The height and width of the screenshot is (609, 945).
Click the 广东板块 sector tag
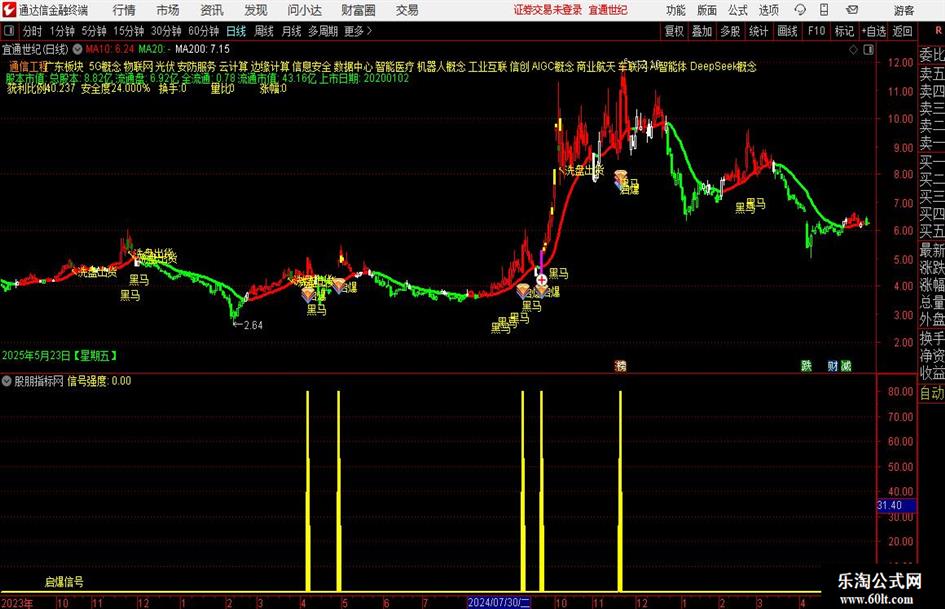point(65,66)
